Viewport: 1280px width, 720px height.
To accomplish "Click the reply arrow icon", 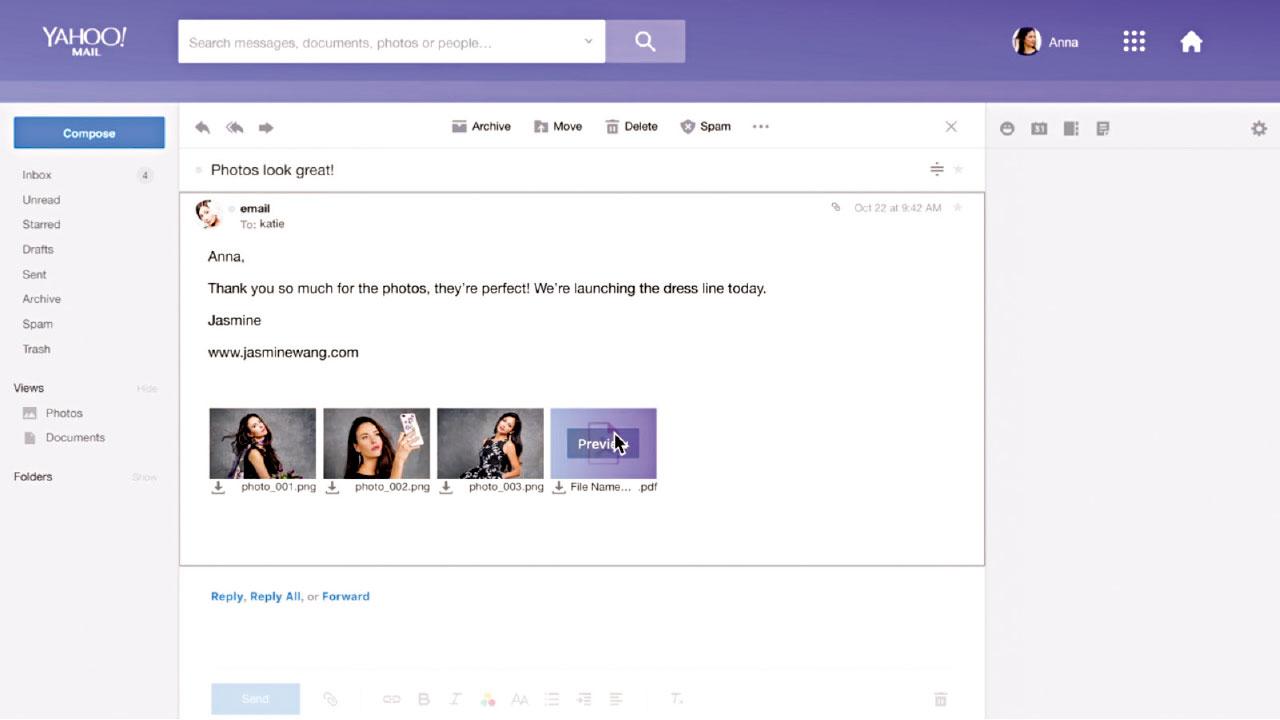I will 202,127.
